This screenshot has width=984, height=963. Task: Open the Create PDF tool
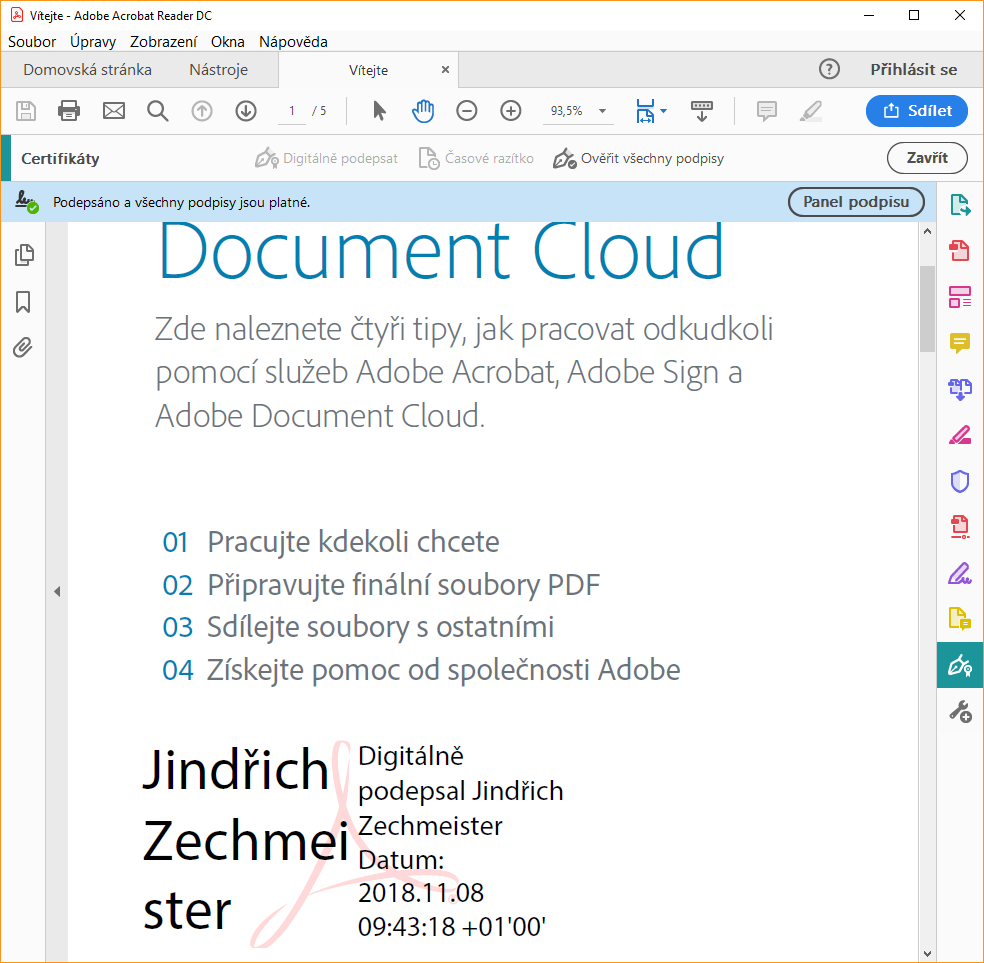pos(960,250)
